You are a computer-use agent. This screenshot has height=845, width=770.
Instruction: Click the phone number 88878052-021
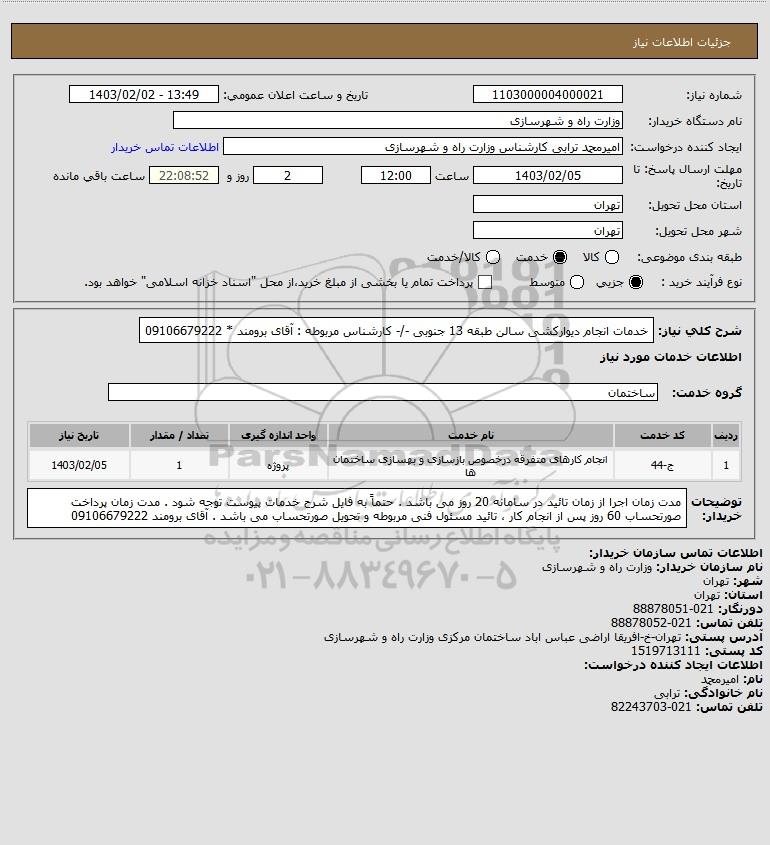(651, 623)
